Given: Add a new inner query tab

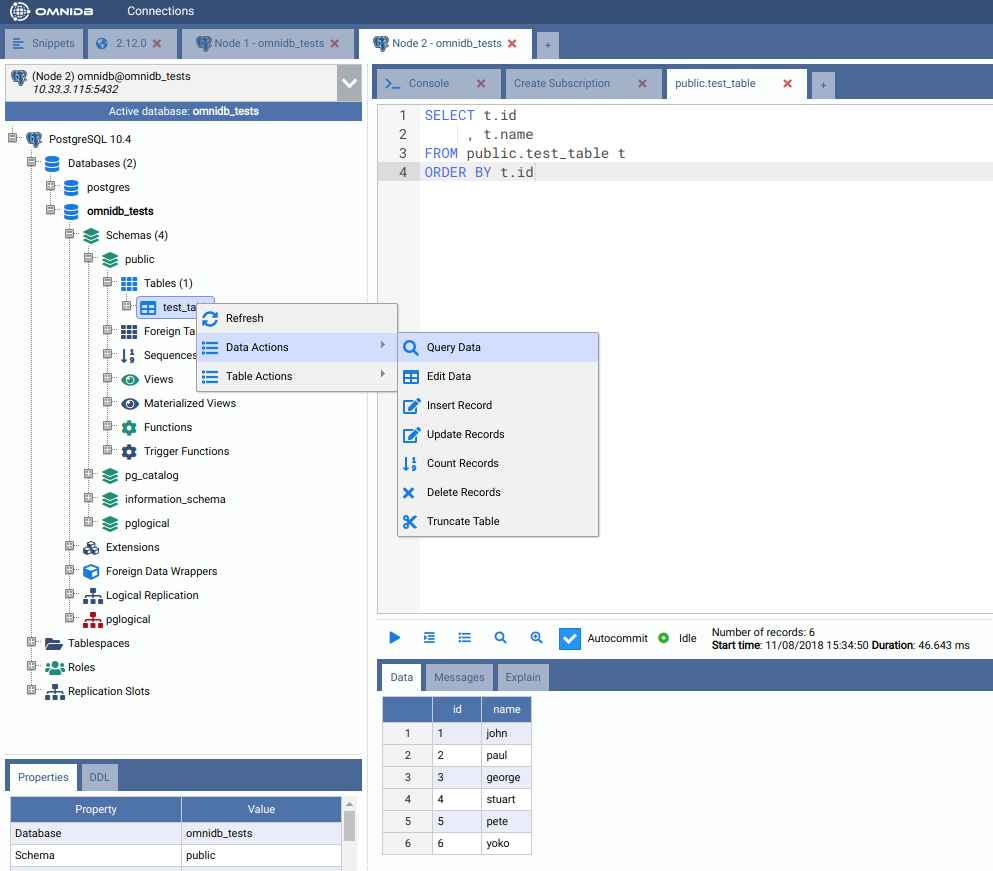Looking at the screenshot, I should point(822,85).
